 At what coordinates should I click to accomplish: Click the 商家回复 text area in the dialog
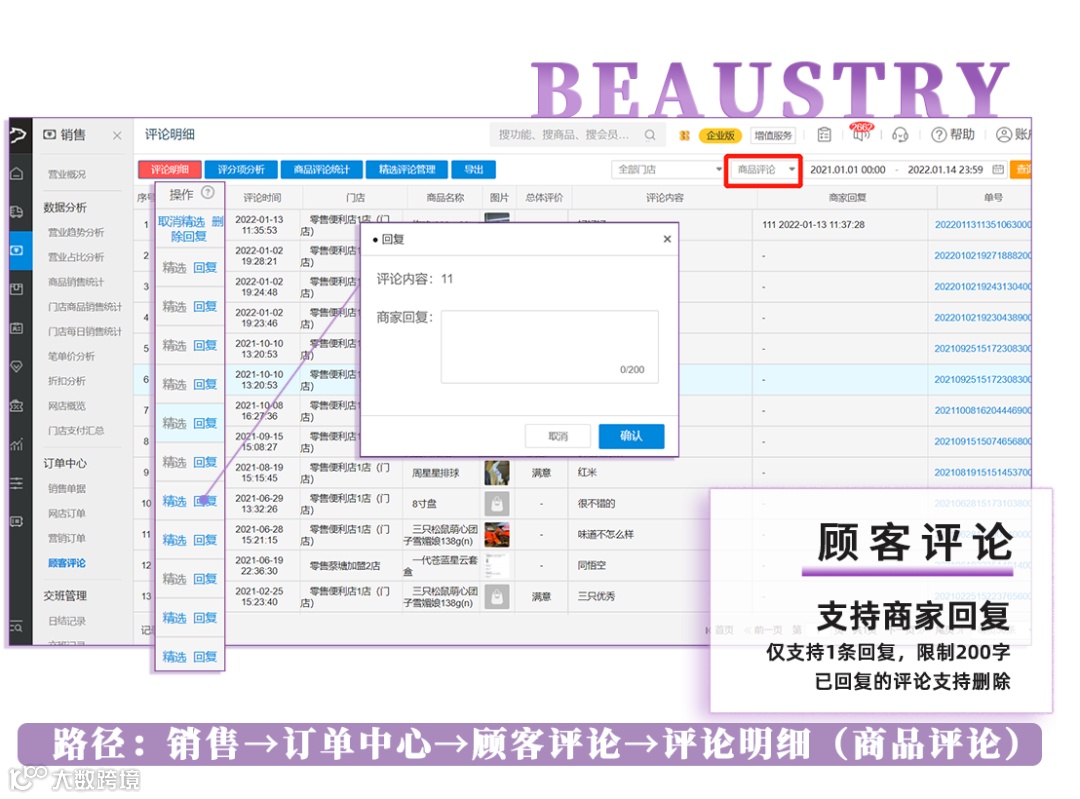tap(550, 346)
